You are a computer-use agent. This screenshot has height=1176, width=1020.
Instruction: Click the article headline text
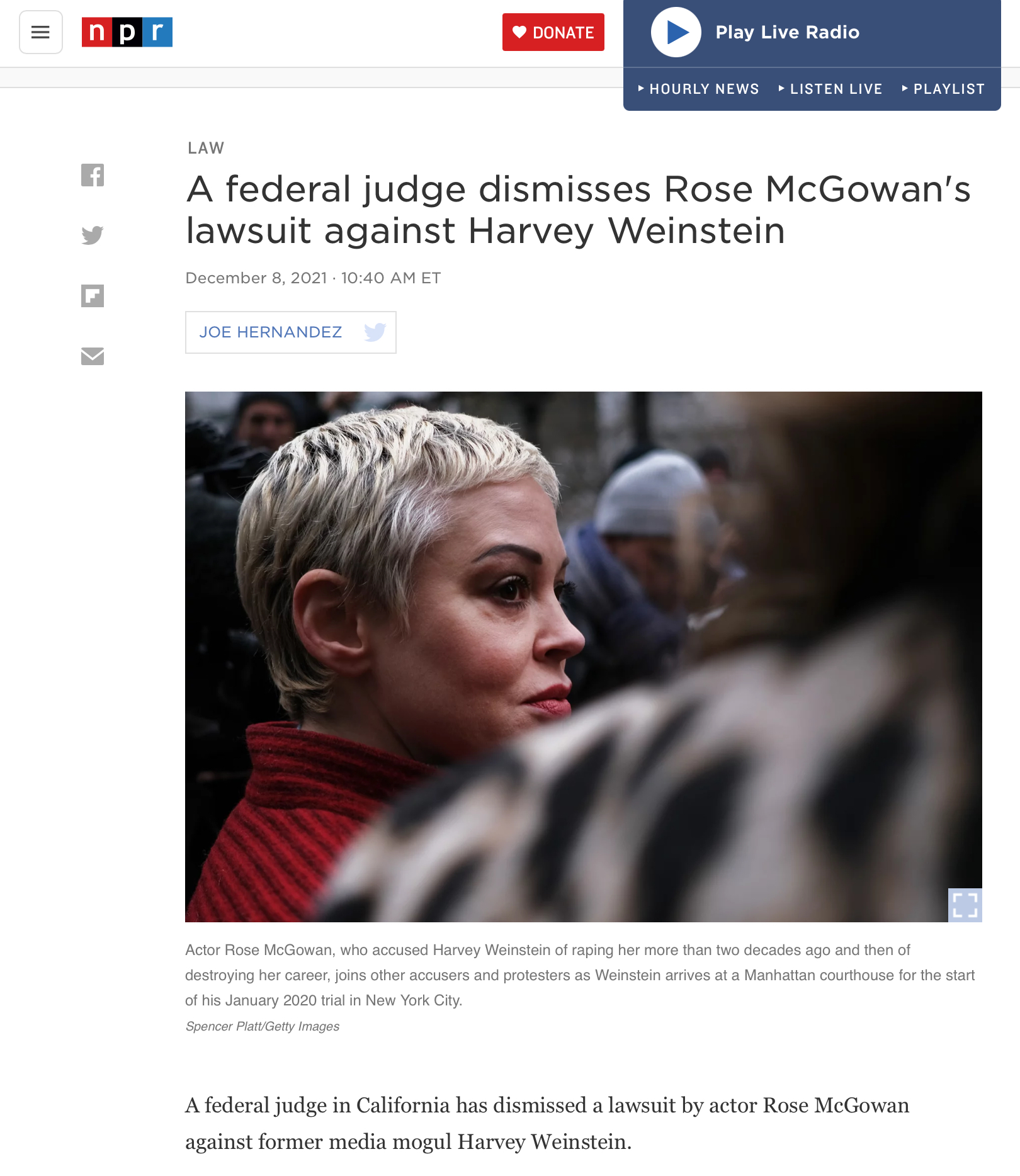pyautogui.click(x=579, y=210)
